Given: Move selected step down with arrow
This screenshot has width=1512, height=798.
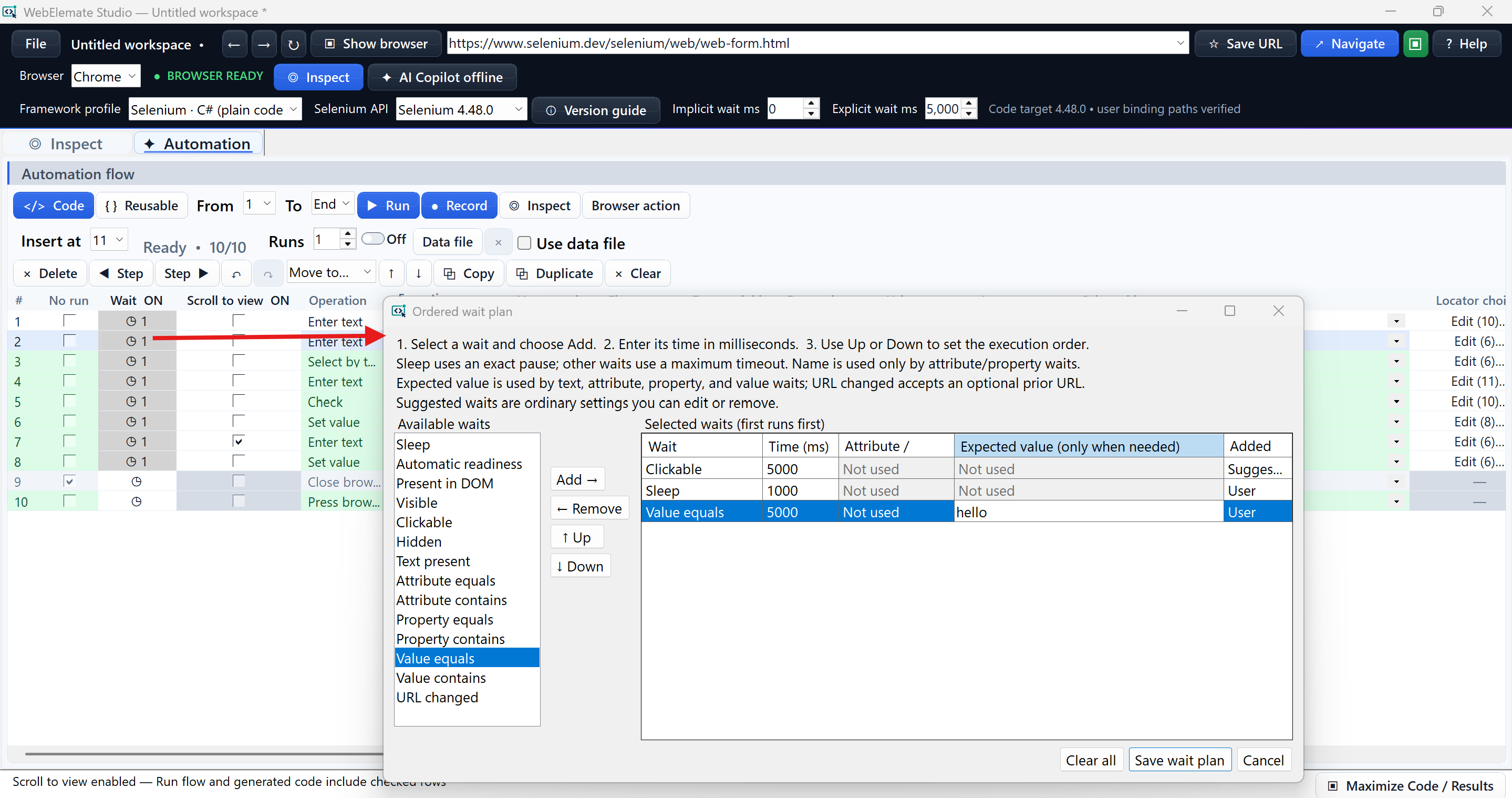Looking at the screenshot, I should [419, 274].
